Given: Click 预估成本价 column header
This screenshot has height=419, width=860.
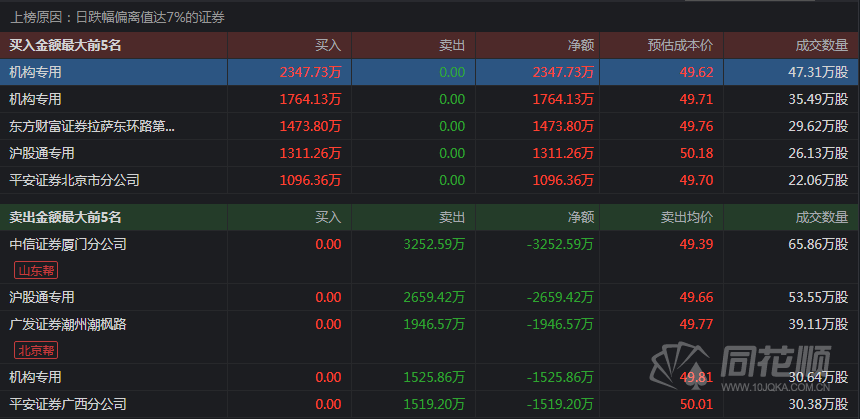Looking at the screenshot, I should (x=680, y=46).
